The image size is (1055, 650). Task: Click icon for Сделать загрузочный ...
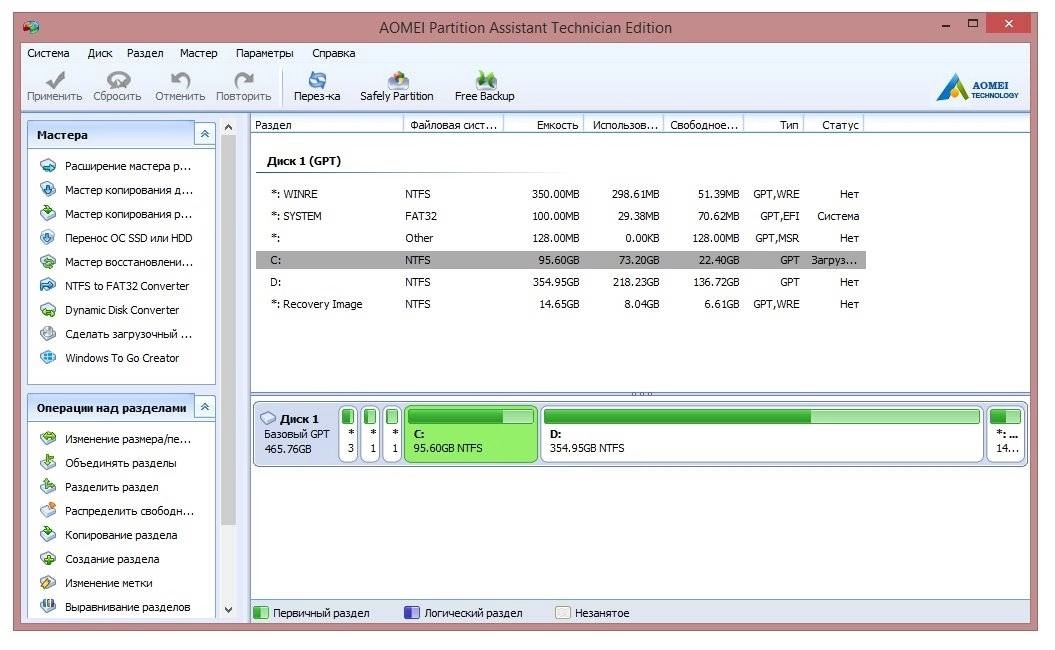(48, 334)
